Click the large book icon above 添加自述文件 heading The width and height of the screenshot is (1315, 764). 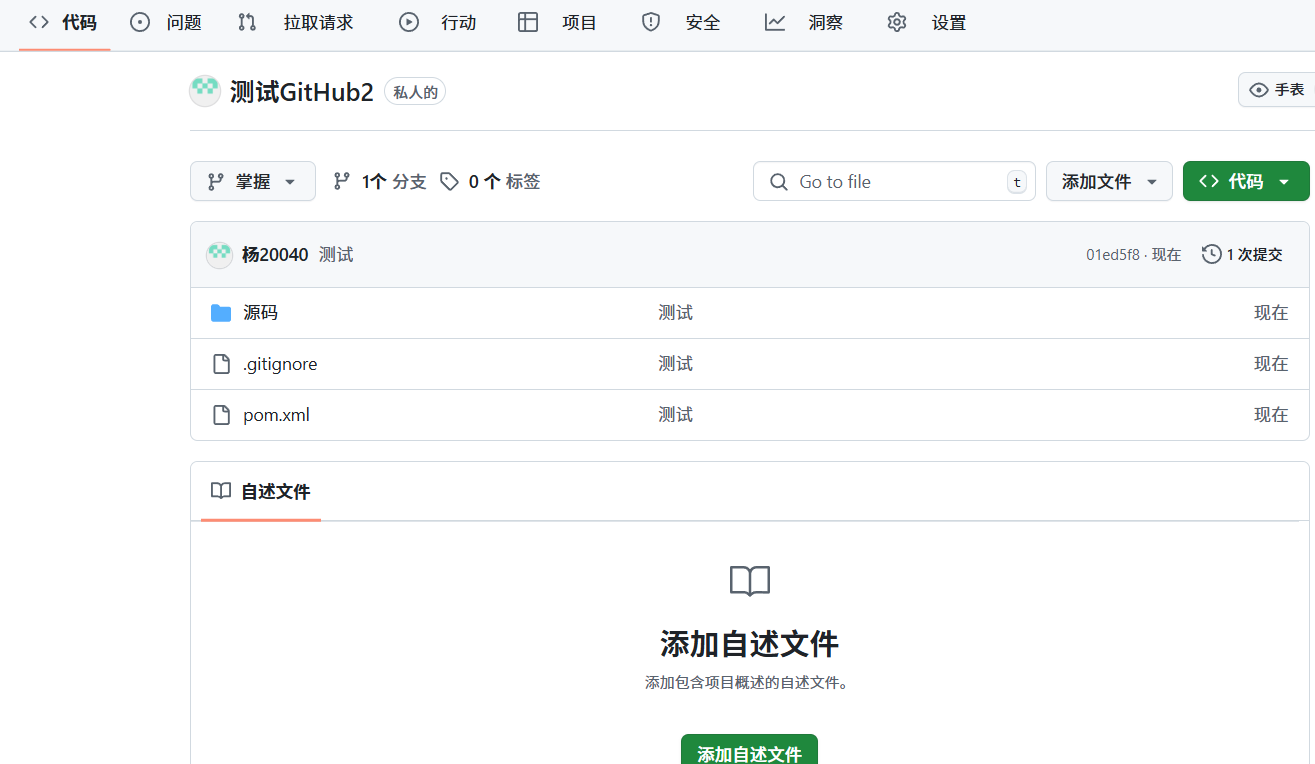pyautogui.click(x=750, y=581)
